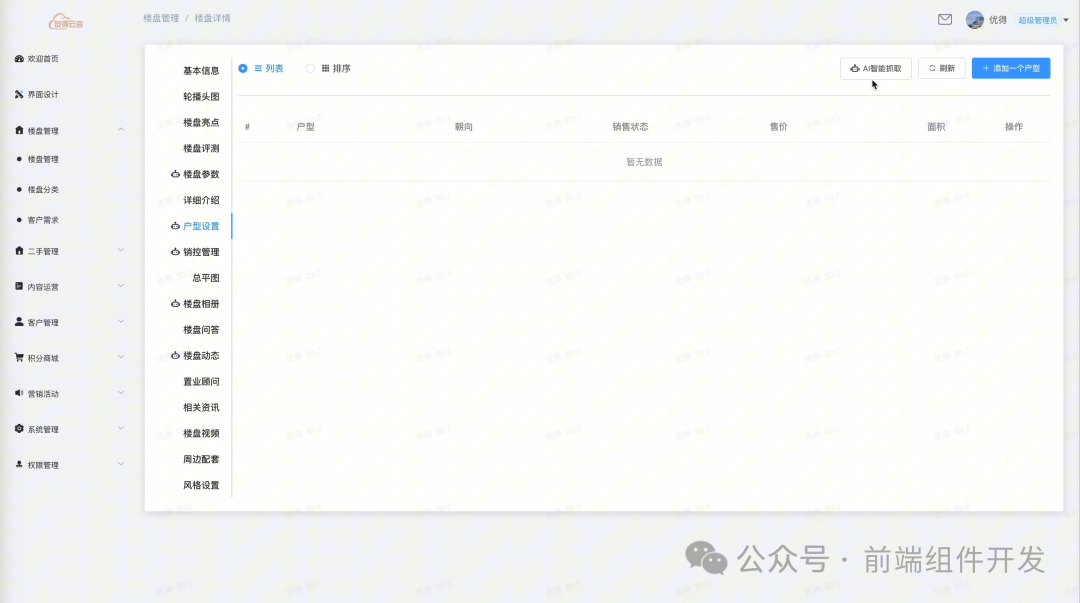
Task: Click the robot icon beside 楼盘动态
Action: point(175,355)
